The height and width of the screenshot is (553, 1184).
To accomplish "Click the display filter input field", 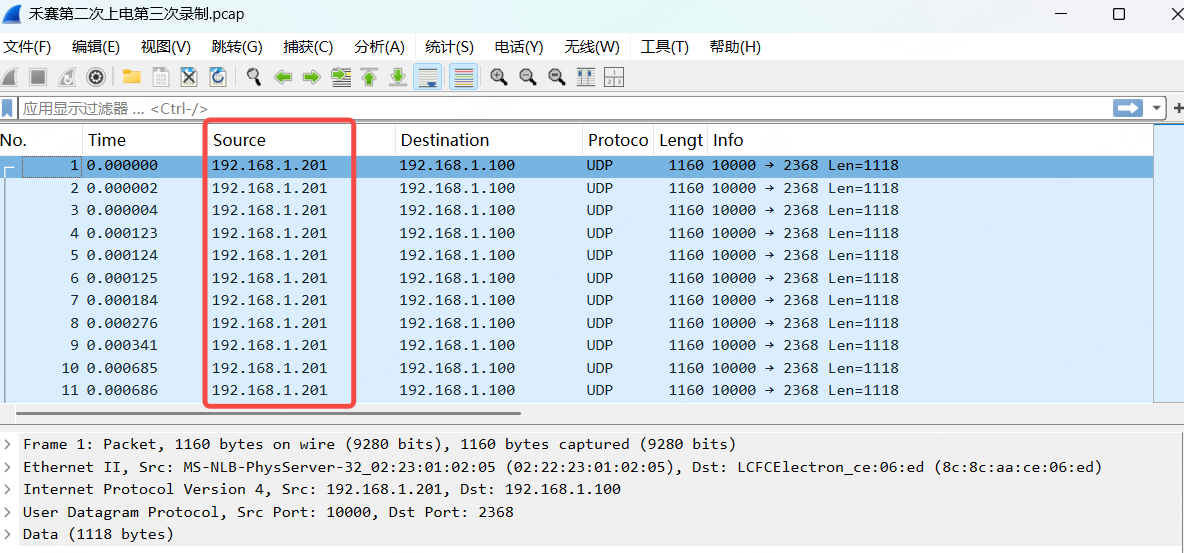I will [563, 108].
